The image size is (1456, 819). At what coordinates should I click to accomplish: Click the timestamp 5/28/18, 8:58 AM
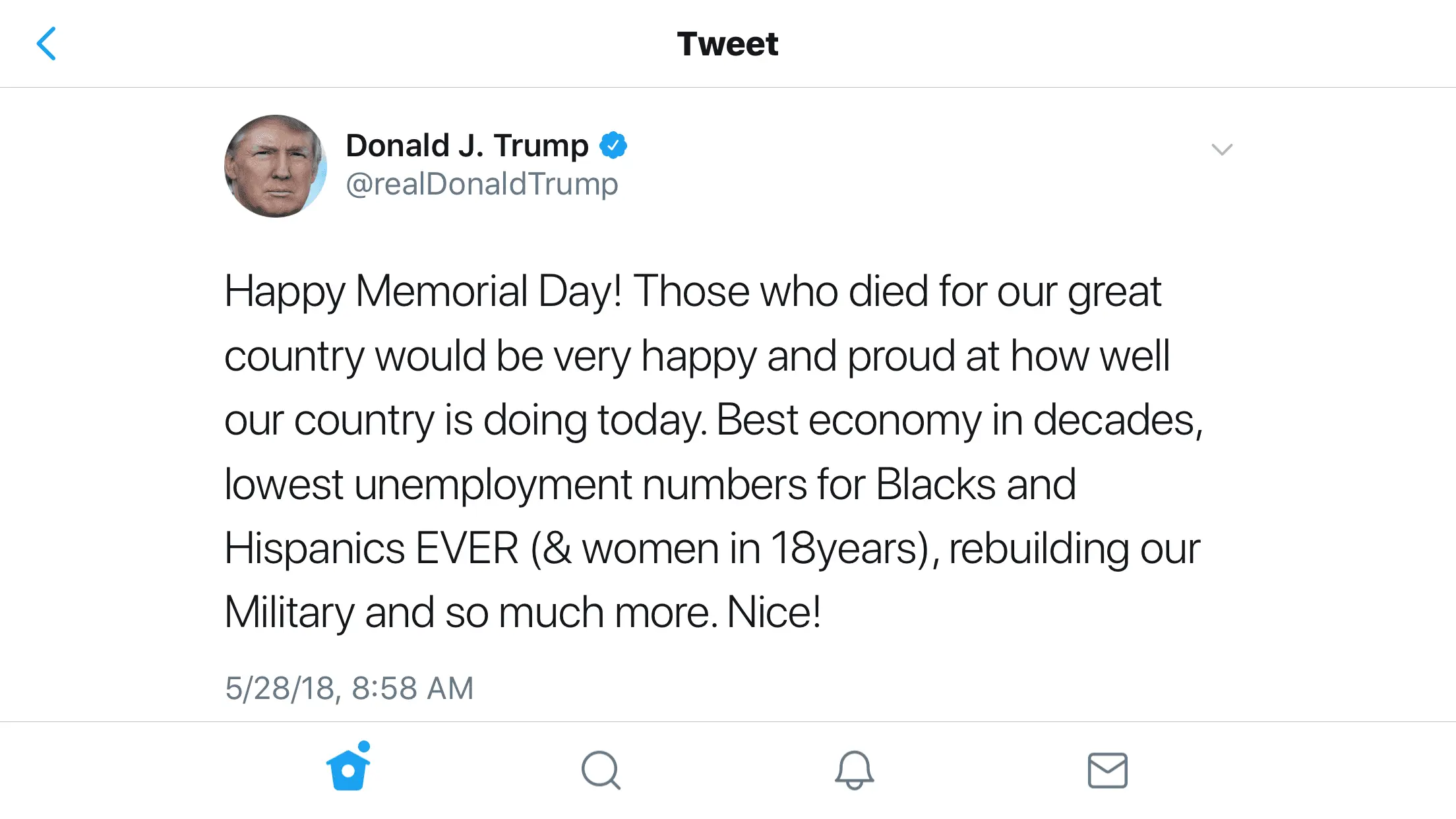349,688
